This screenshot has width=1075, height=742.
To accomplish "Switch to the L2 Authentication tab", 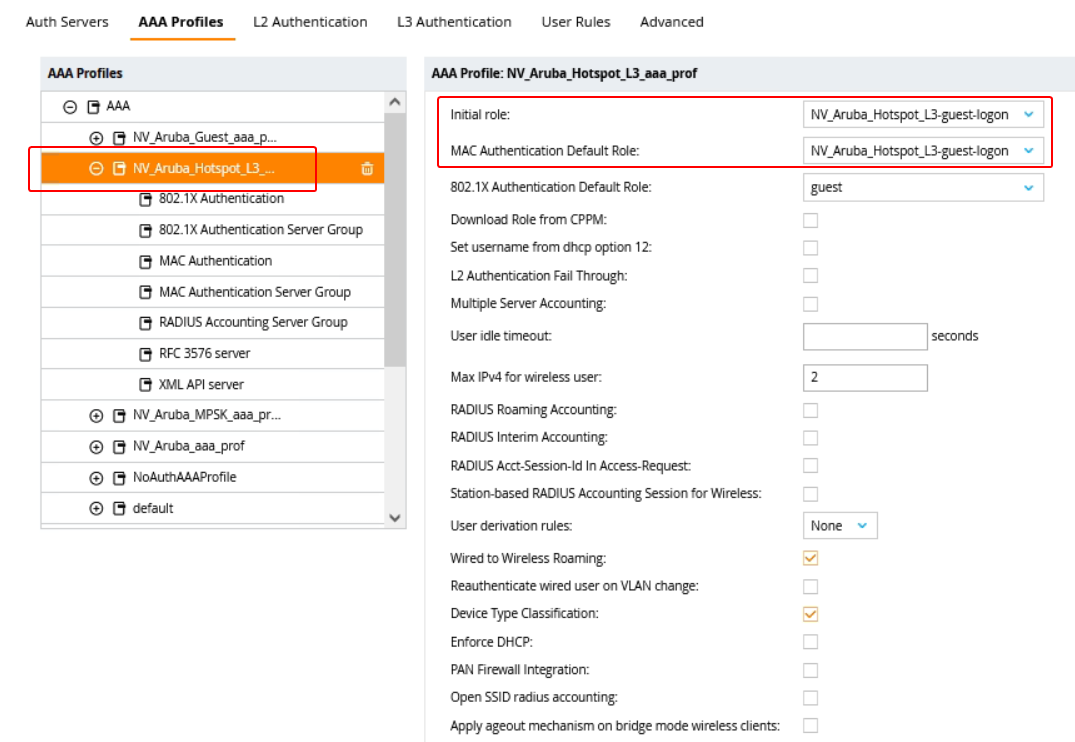I will pyautogui.click(x=310, y=22).
